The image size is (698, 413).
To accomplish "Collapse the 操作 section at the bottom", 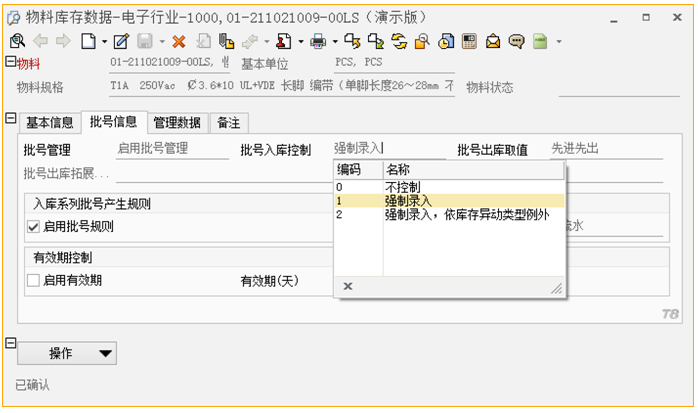I will [10, 343].
